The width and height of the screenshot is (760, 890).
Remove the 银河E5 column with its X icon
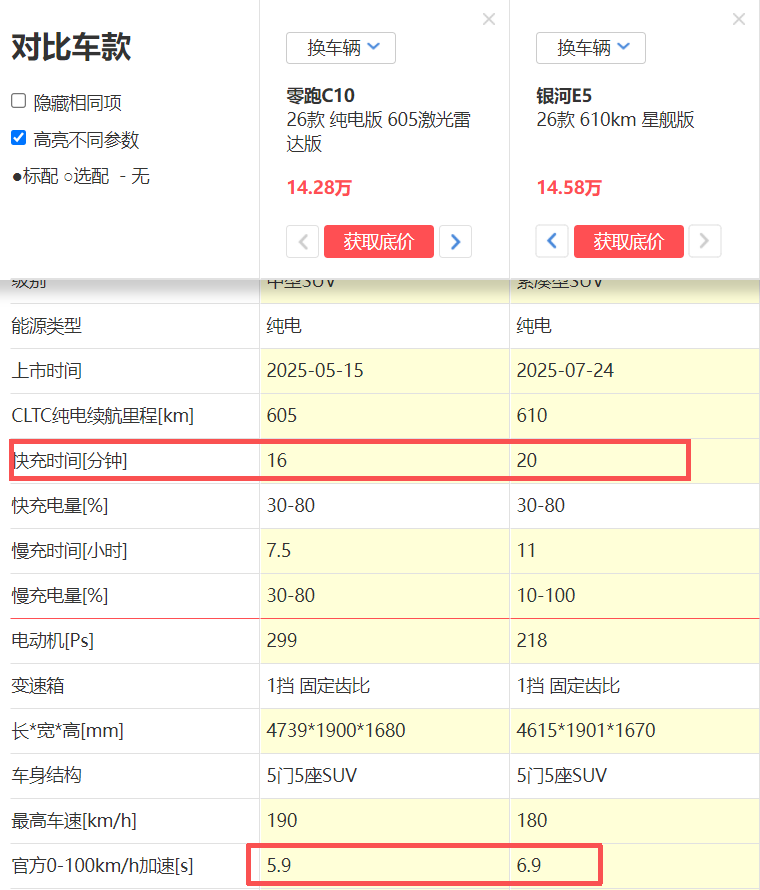coord(738,19)
